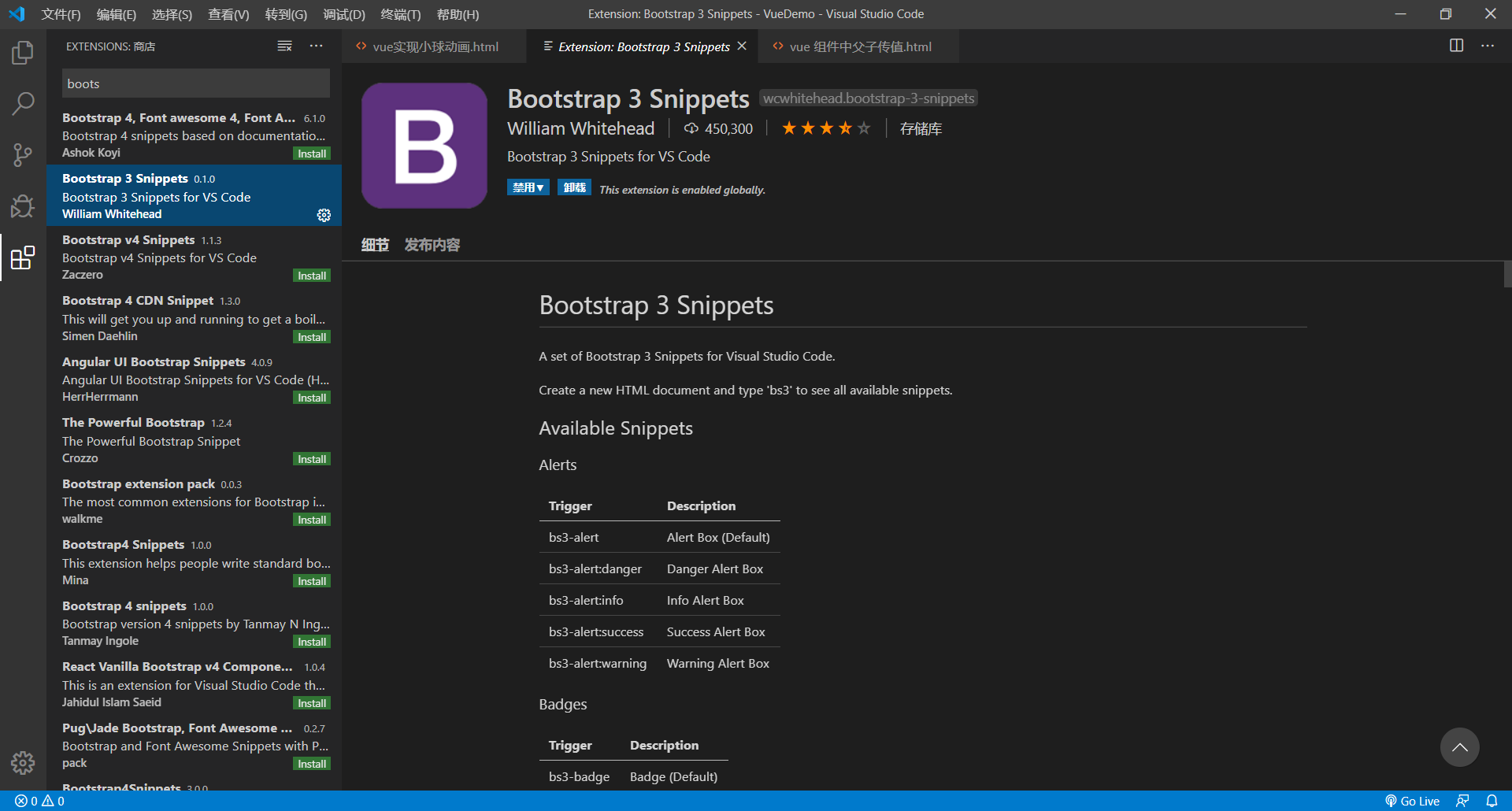Open the Run and Debug view
This screenshot has height=811, width=1512.
pyautogui.click(x=22, y=206)
